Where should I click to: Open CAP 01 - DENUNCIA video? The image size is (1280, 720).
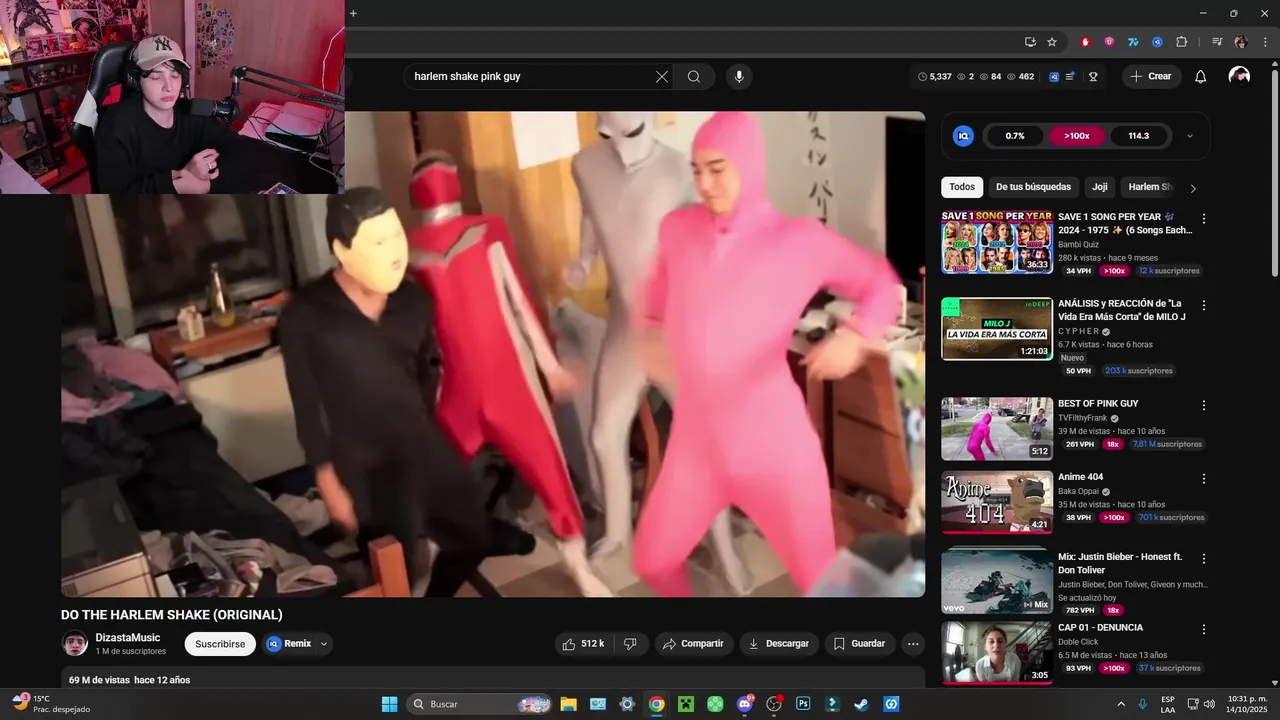(1100, 628)
